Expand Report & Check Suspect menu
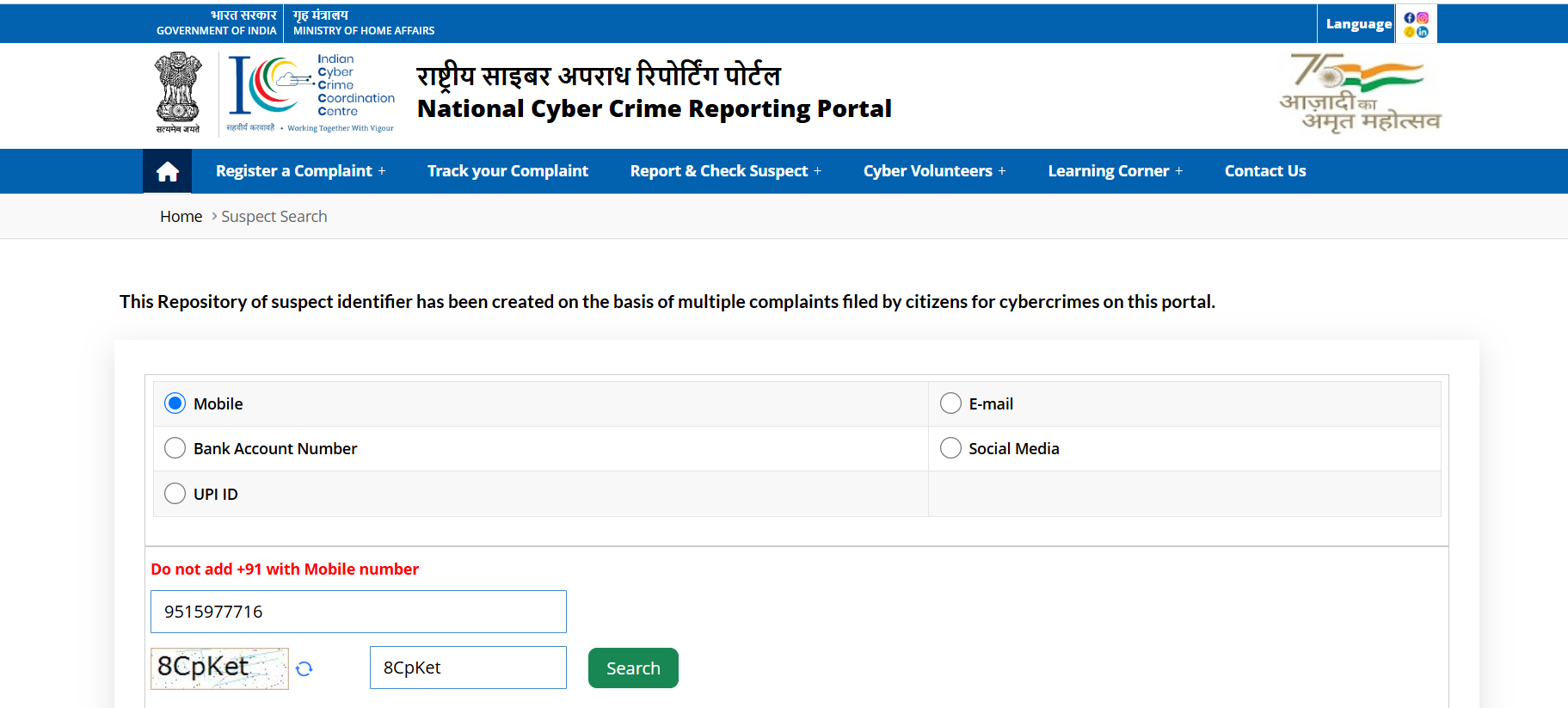This screenshot has height=708, width=1568. coord(725,171)
